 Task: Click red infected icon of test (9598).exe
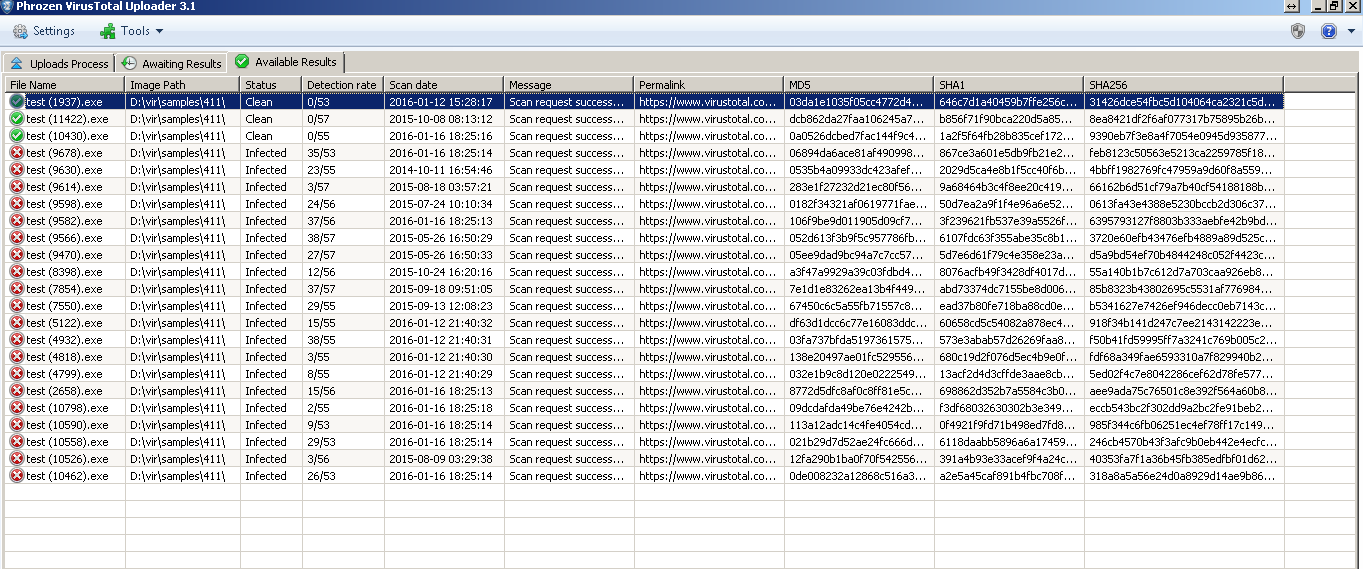(16, 204)
